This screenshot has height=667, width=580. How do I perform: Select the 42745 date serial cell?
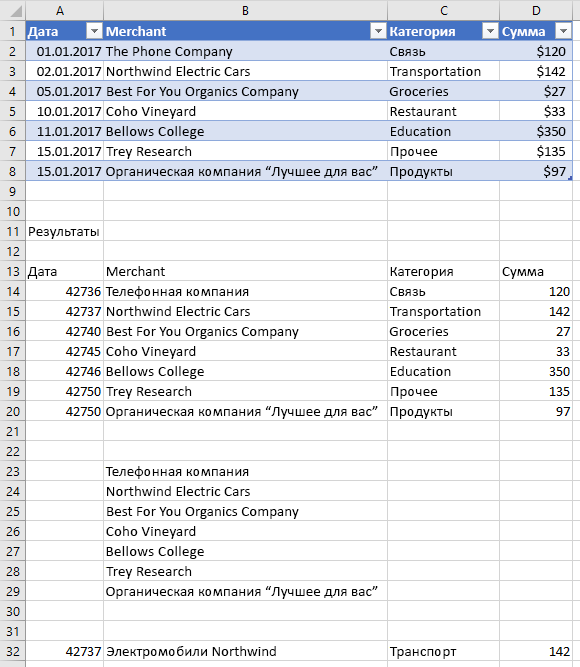[x=64, y=351]
